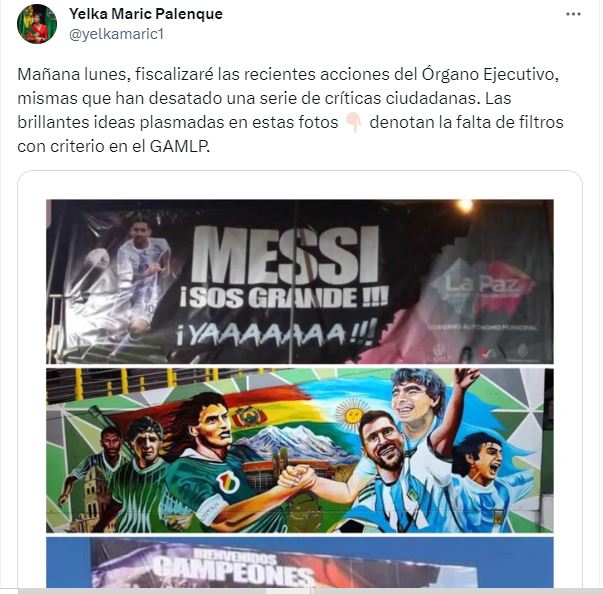Click the Bolivia team badge on green jersey
The image size is (603, 594).
pos(228,482)
